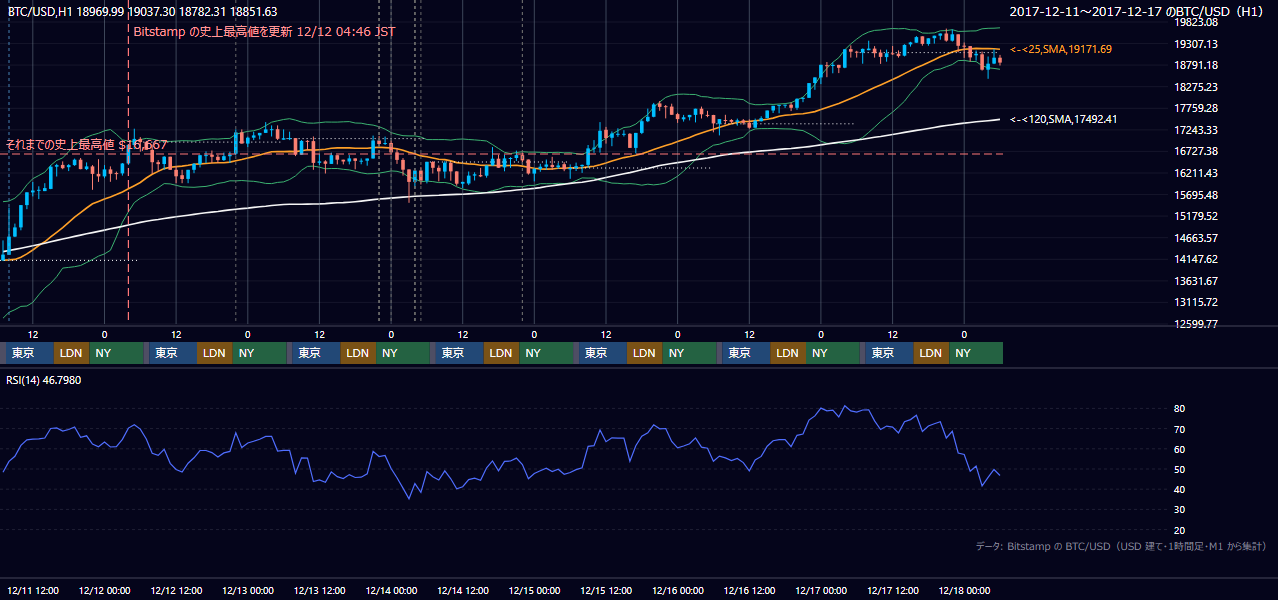This screenshot has height=600, width=1278.
Task: Select the 12/12 00:00 date label
Action: 103,590
